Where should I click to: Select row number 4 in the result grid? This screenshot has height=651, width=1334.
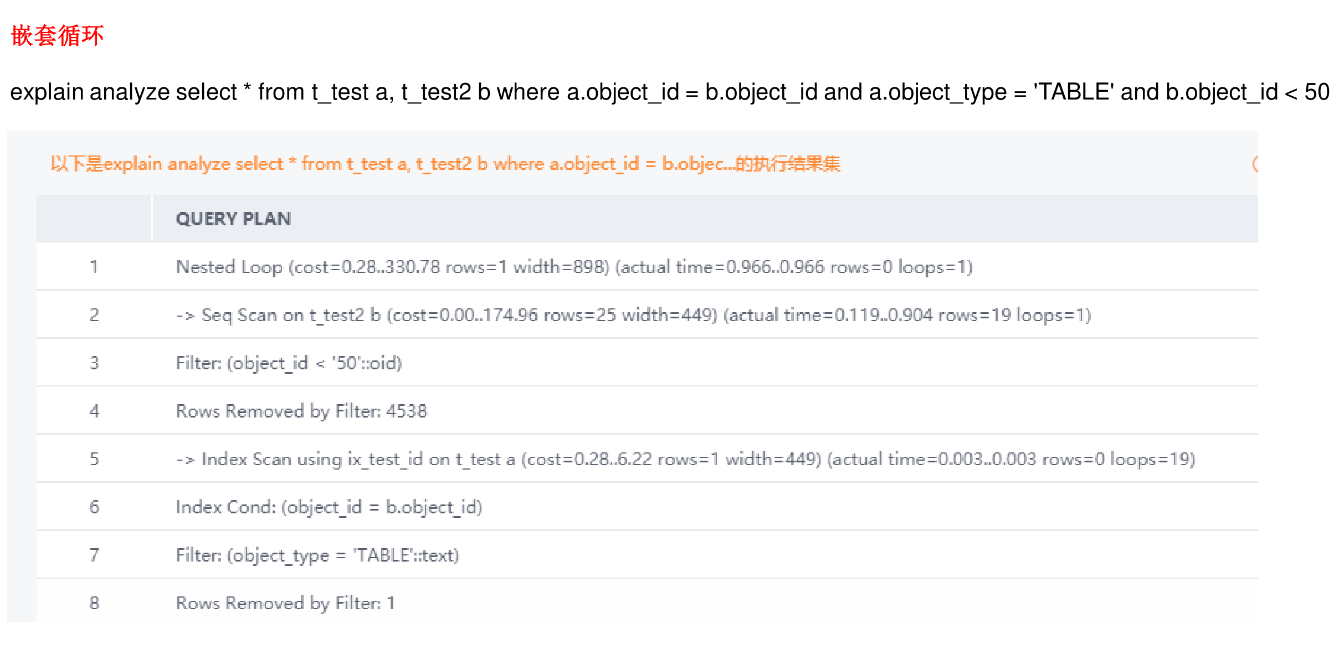[x=94, y=411]
